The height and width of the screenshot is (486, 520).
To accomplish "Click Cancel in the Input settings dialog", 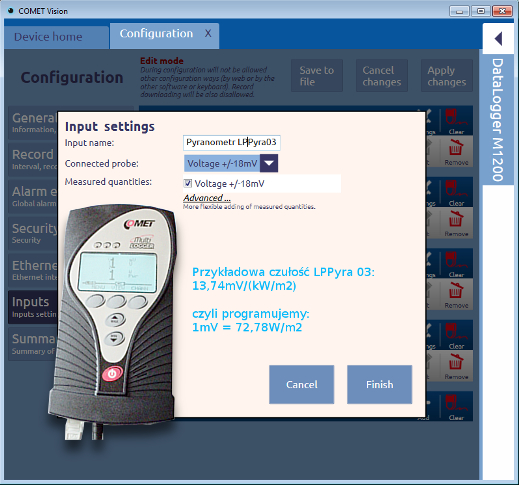I will (301, 384).
